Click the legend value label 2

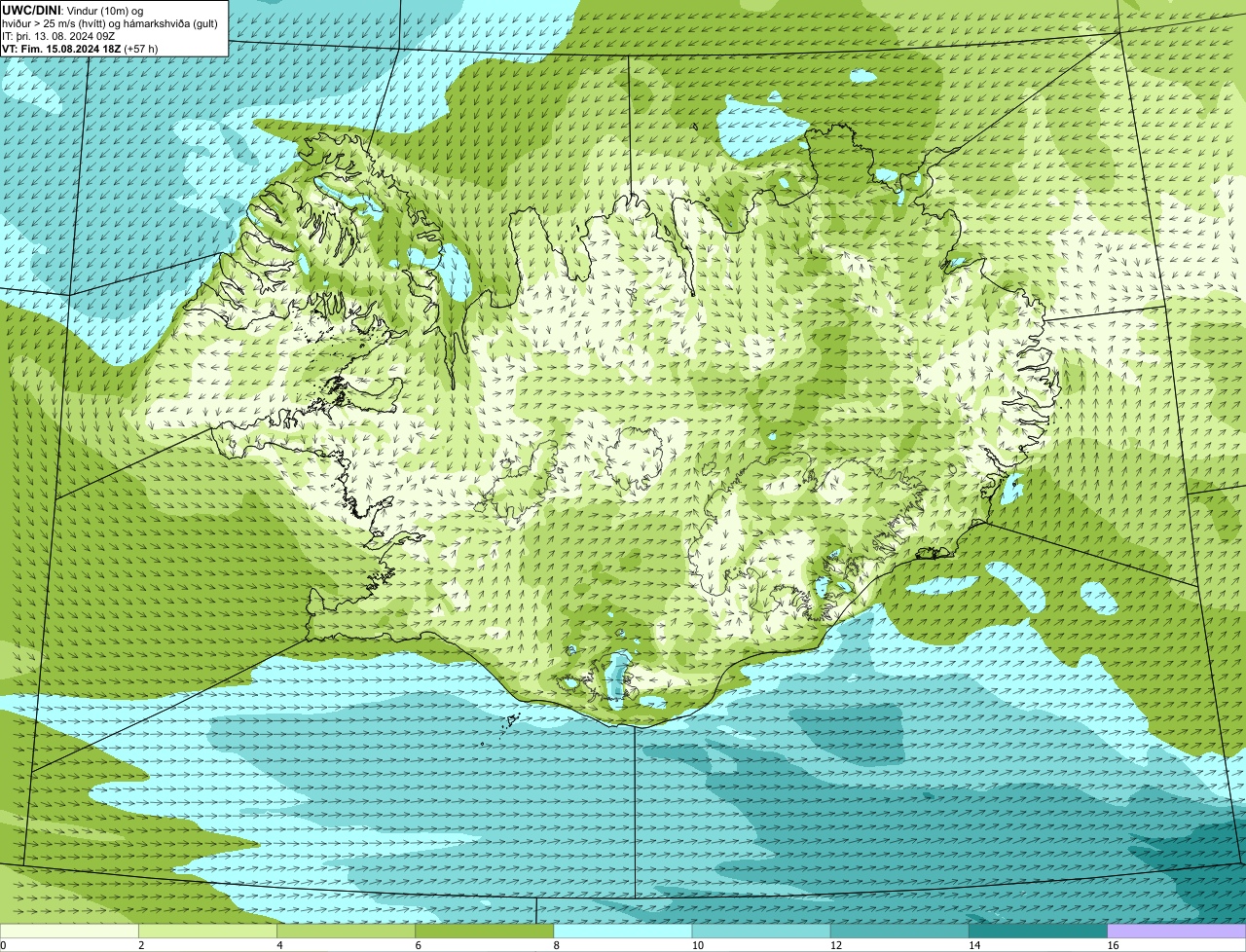141,945
